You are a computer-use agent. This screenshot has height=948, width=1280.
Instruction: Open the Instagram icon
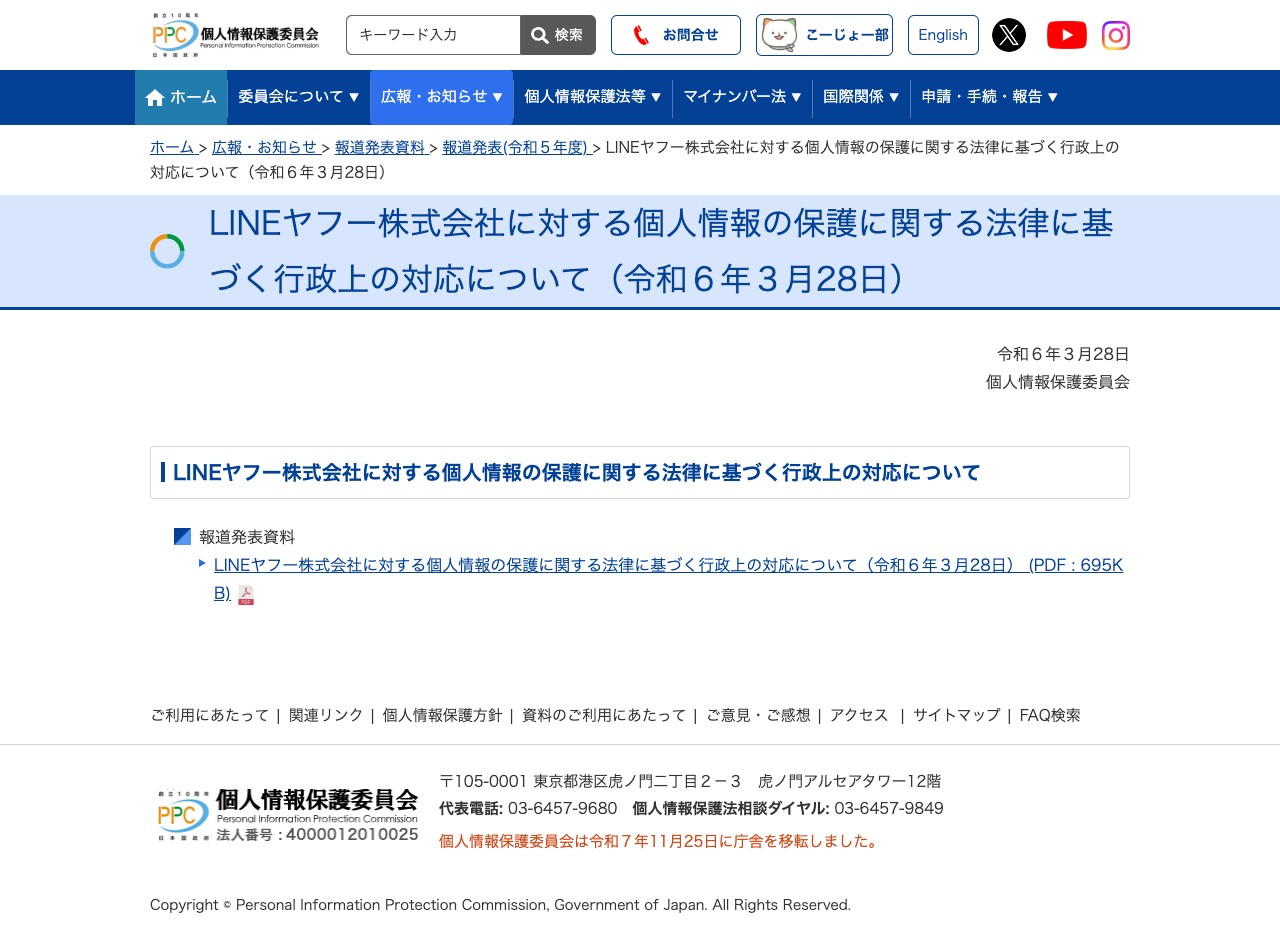(x=1116, y=35)
